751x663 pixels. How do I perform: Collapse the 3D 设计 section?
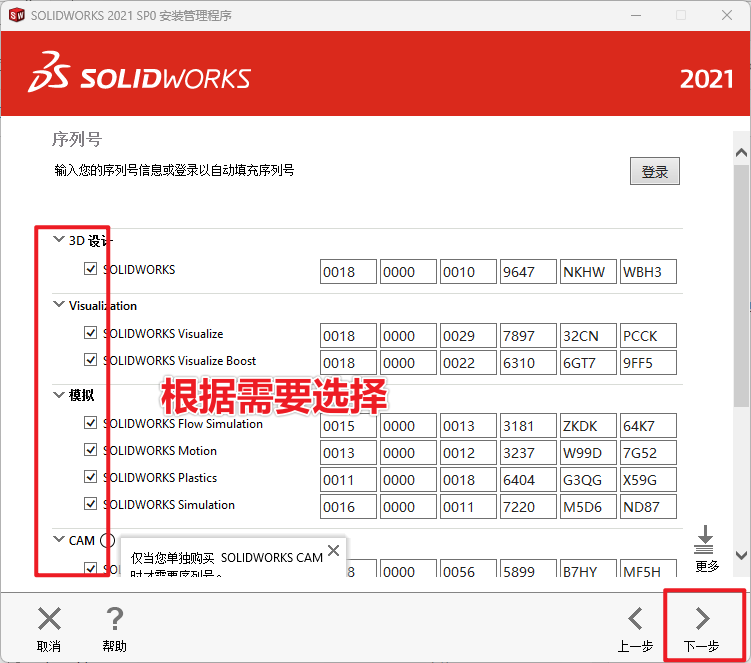pos(58,239)
